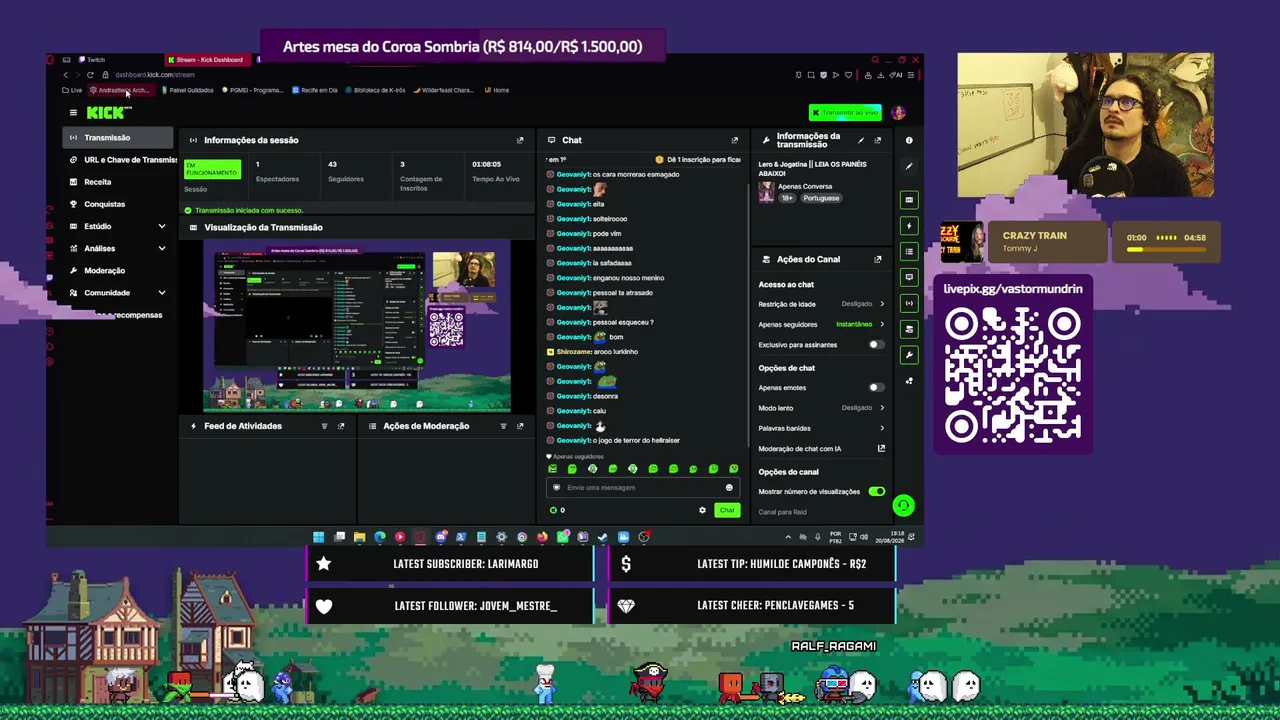The width and height of the screenshot is (1280, 720).
Task: Open the user profile avatar
Action: 898,113
